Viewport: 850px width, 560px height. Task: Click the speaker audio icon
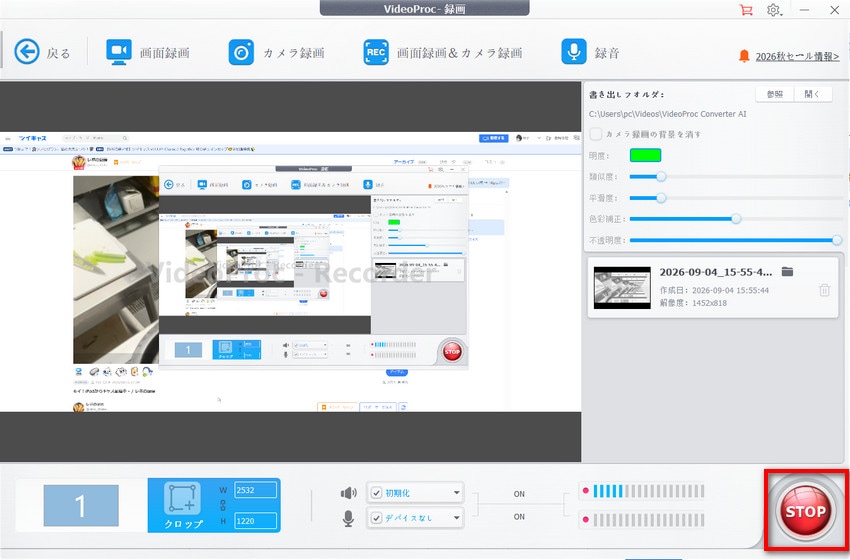pos(348,493)
